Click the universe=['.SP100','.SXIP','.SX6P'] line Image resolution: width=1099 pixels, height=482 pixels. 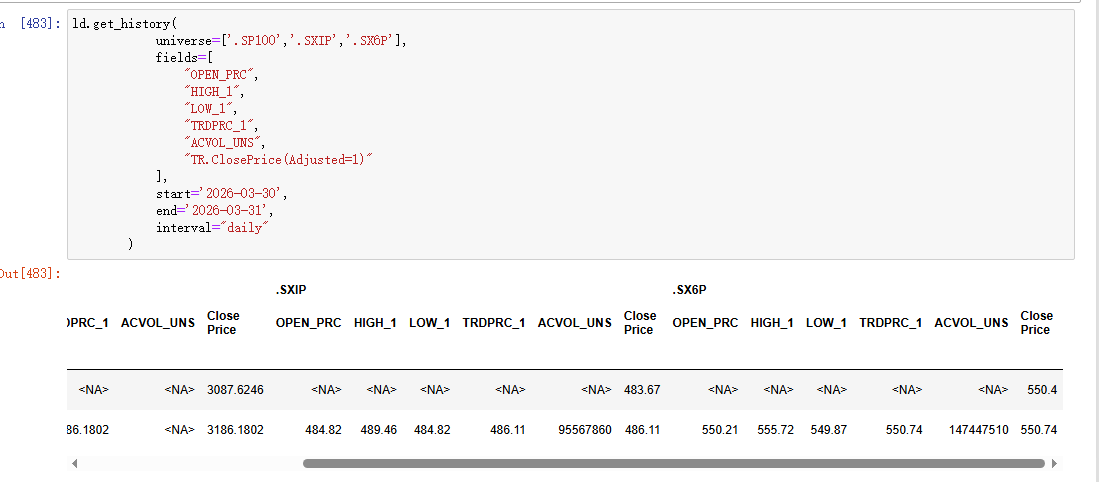click(x=281, y=41)
